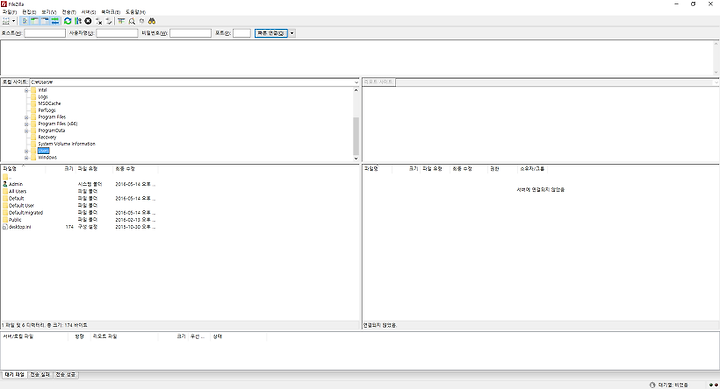This screenshot has height=389, width=720.
Task: Toggle local directory tree display
Action: point(35,21)
